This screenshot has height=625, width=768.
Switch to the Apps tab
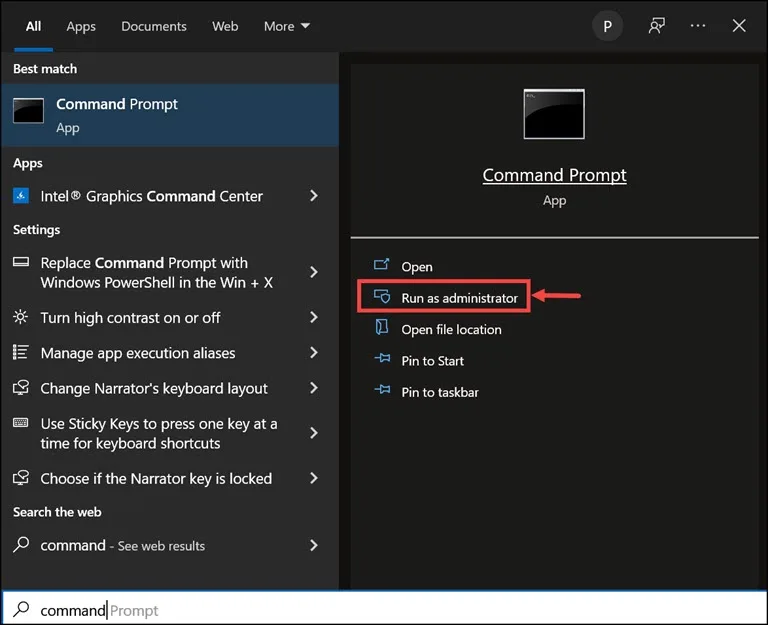point(81,26)
